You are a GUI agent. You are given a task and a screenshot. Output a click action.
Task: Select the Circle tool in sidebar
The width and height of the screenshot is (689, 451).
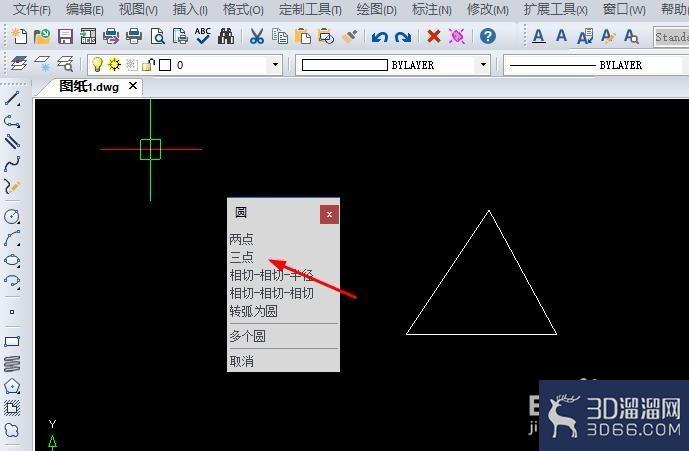tap(12, 216)
